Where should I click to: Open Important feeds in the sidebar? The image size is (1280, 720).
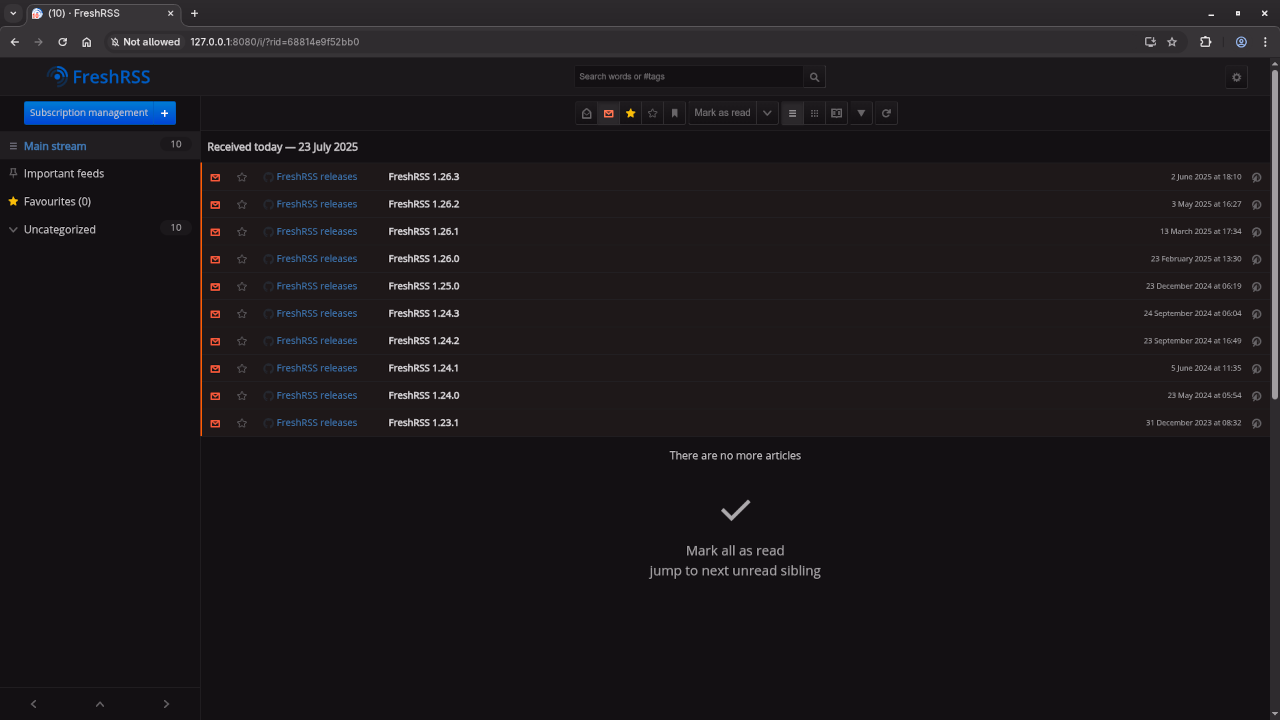point(100,173)
